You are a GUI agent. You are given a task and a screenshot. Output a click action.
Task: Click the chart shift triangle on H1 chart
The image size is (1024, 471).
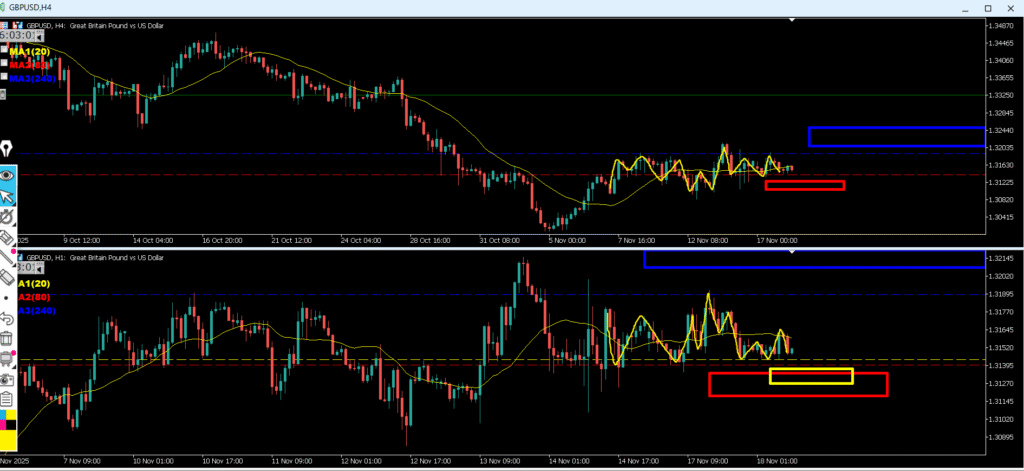coord(792,251)
